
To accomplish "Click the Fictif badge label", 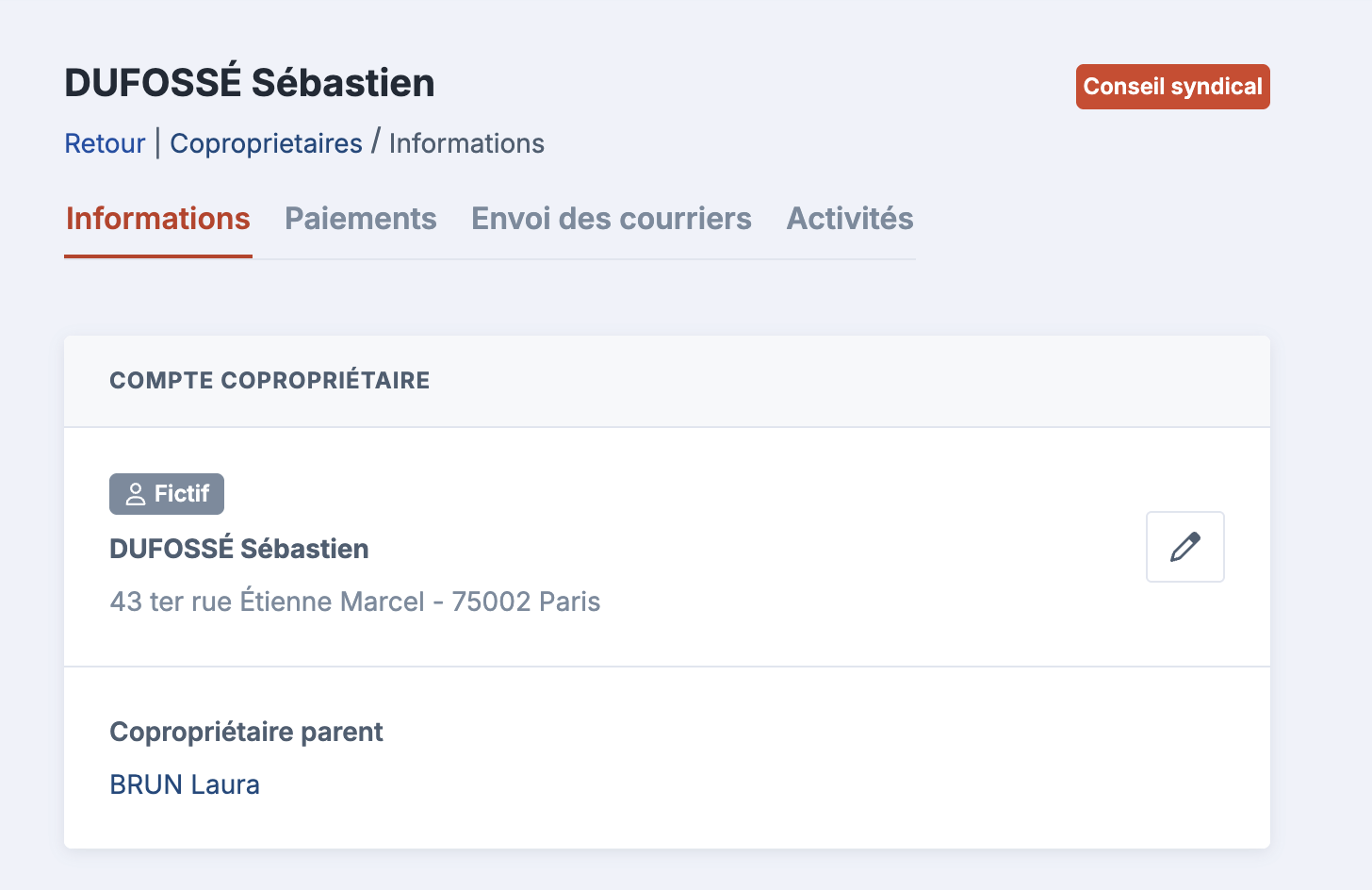I will click(x=182, y=494).
